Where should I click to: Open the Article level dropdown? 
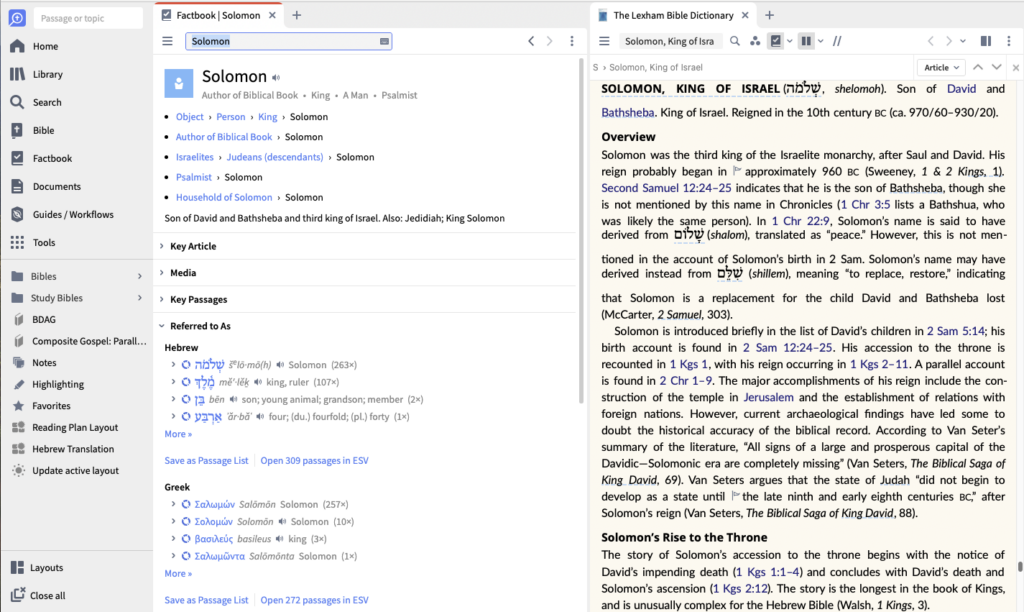[942, 67]
